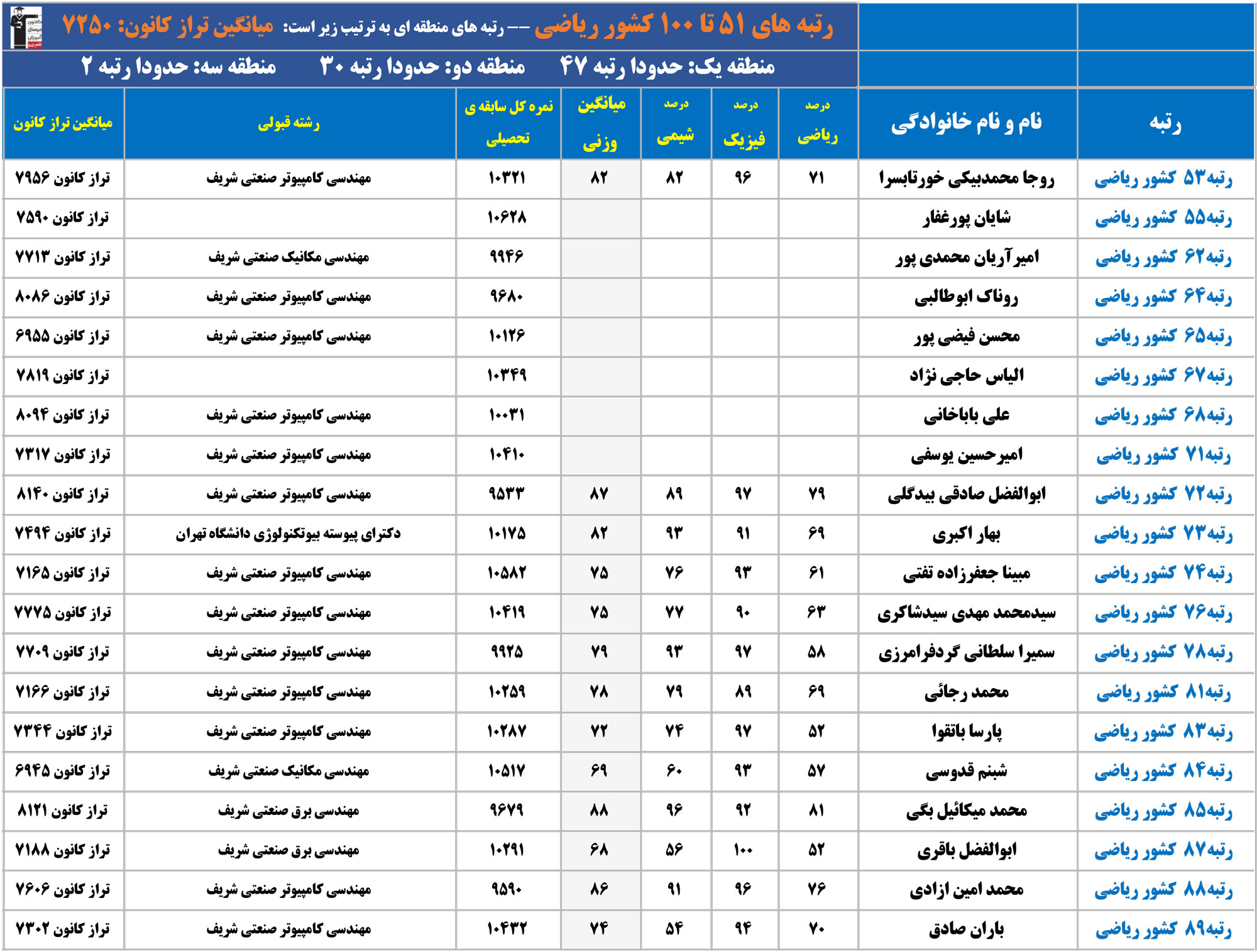1257x952 pixels.
Task: Click the درصد ریاضی column header
Action: point(817,123)
